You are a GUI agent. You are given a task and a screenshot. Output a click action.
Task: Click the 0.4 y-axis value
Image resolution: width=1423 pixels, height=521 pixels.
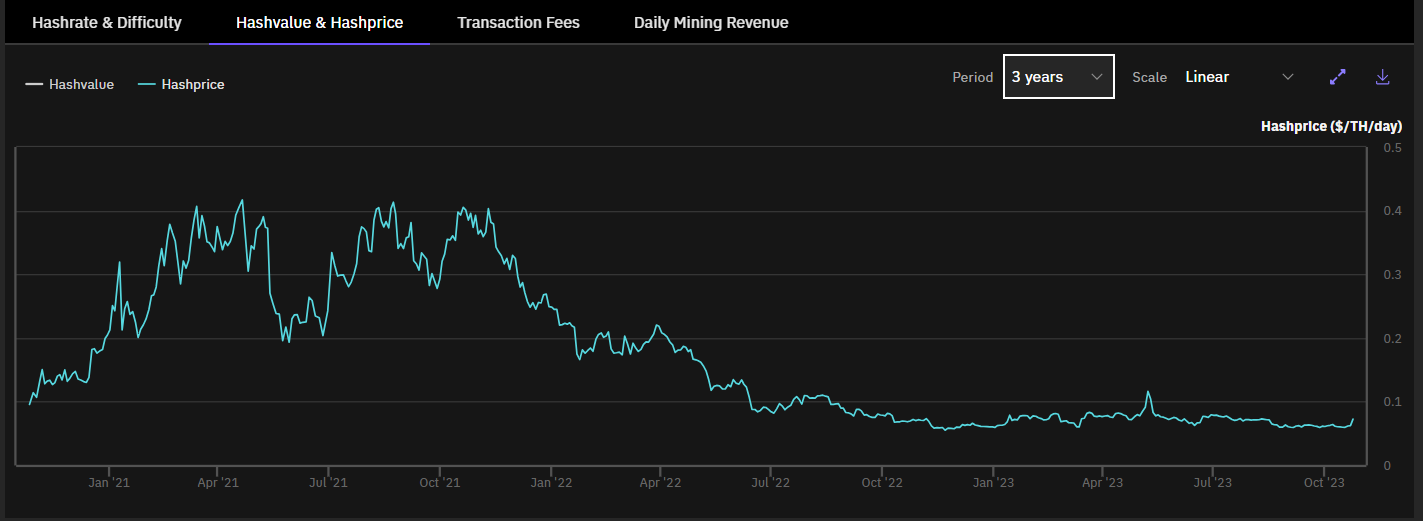click(x=1392, y=211)
